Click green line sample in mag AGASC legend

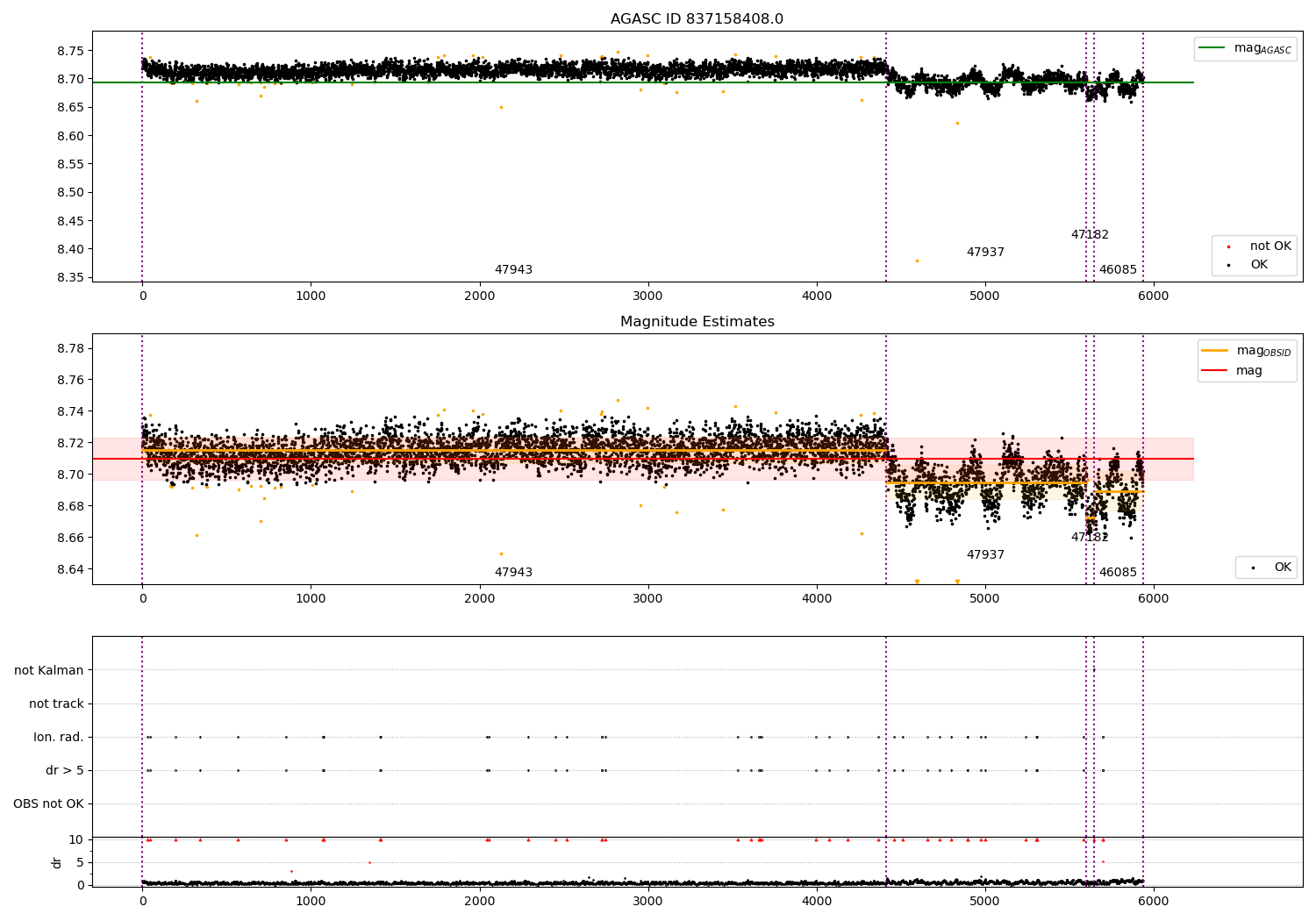[x=1212, y=48]
